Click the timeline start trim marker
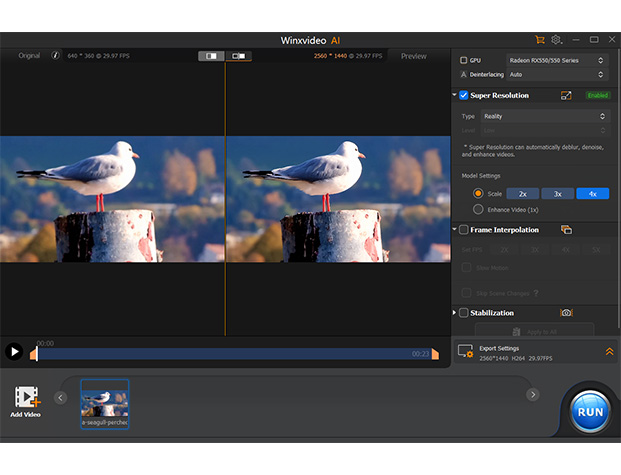This screenshot has height=475, width=621. (x=34, y=354)
